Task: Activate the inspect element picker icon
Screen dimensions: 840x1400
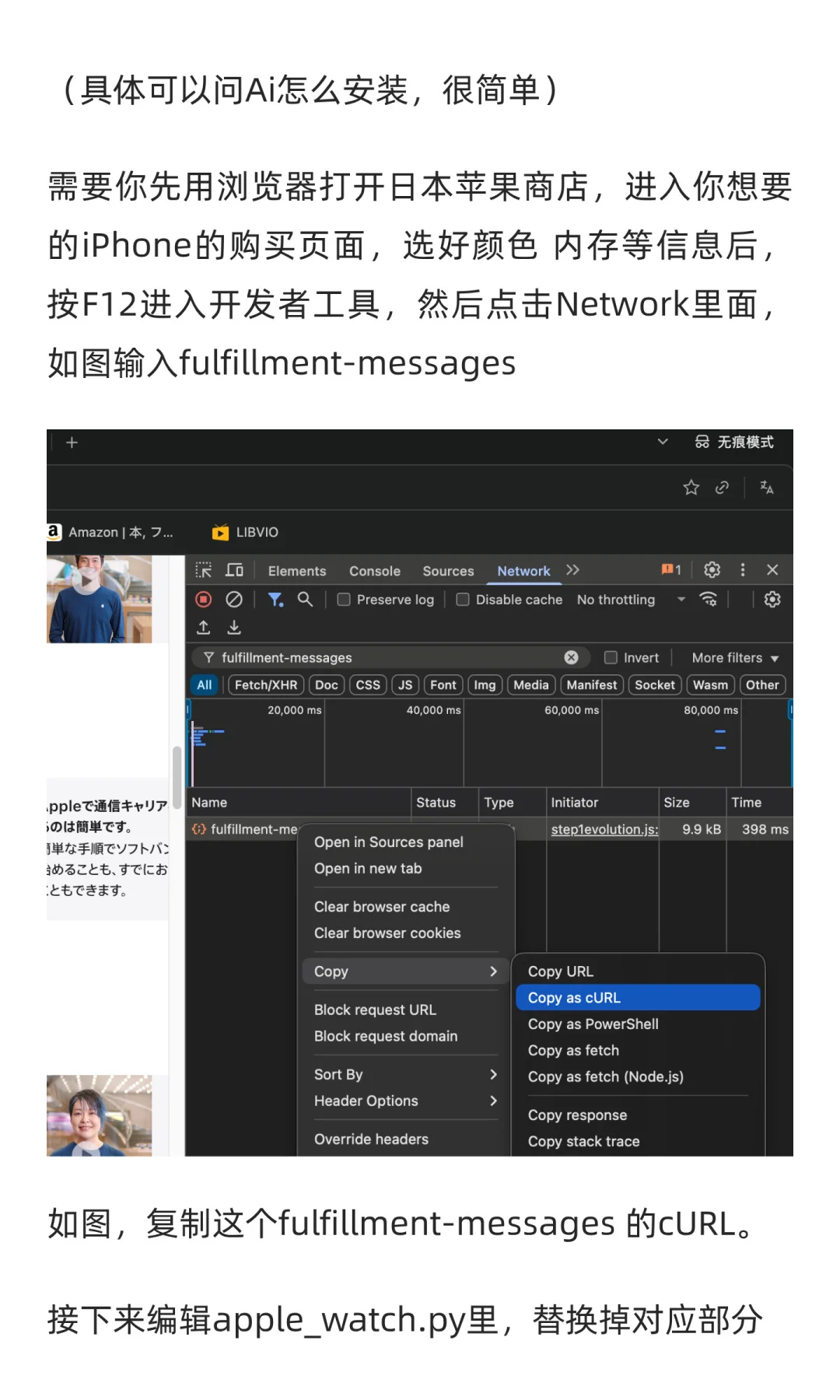Action: [204, 570]
